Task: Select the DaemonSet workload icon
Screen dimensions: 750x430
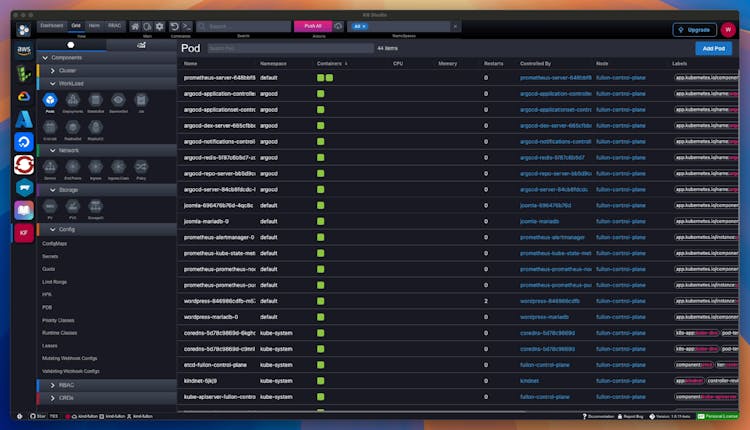Action: [x=118, y=102]
